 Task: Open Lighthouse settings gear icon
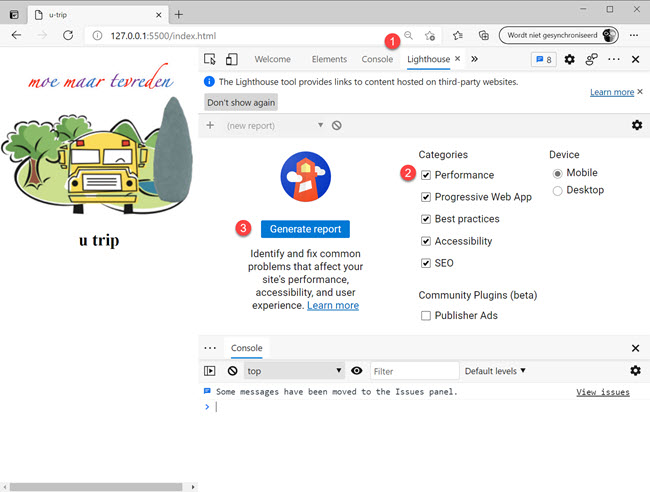coord(636,125)
